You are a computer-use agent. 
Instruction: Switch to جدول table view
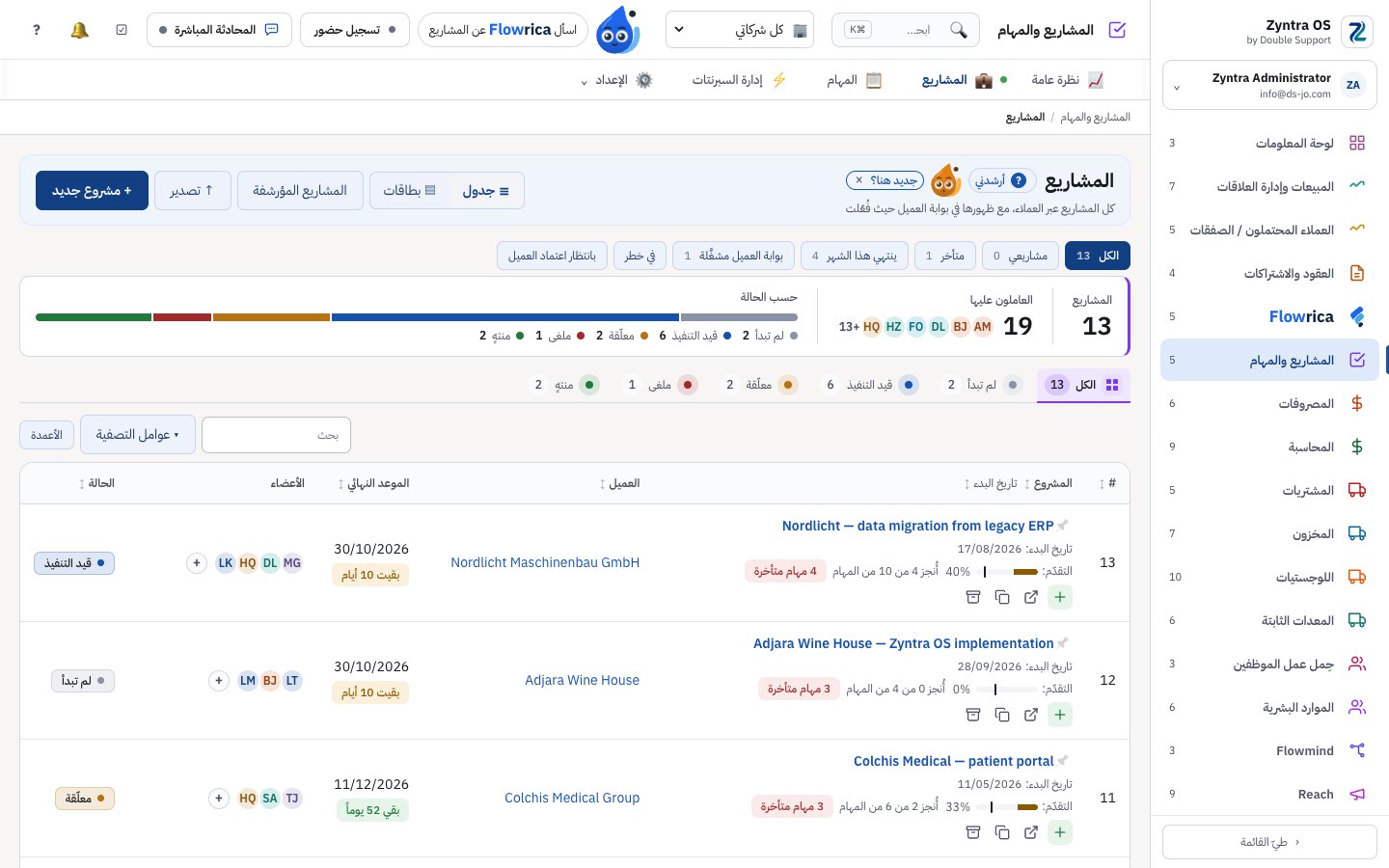pos(486,191)
